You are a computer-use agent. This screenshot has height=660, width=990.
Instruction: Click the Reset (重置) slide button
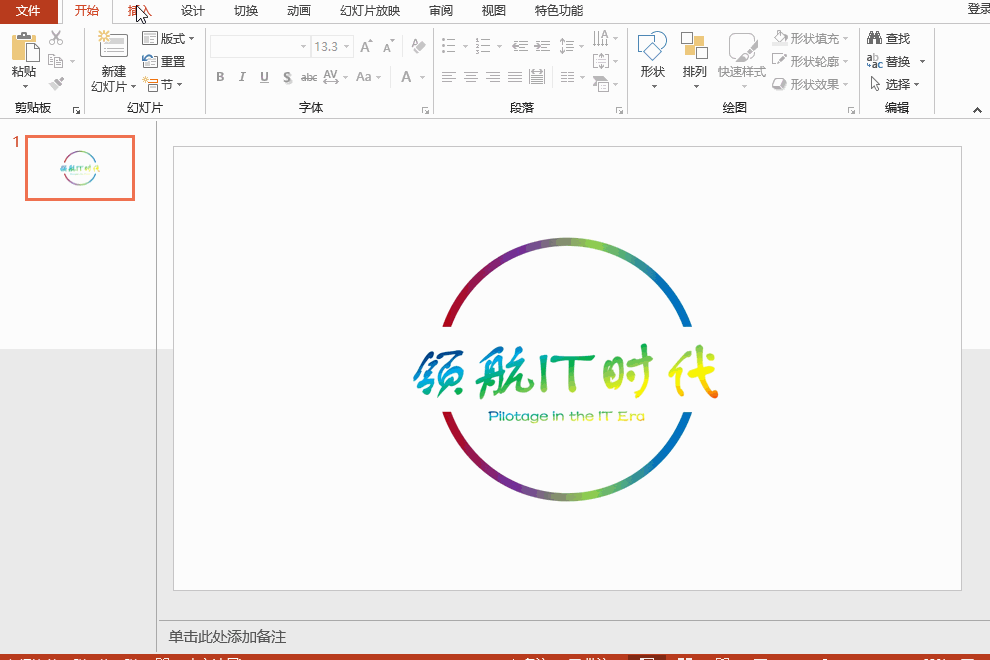164,61
